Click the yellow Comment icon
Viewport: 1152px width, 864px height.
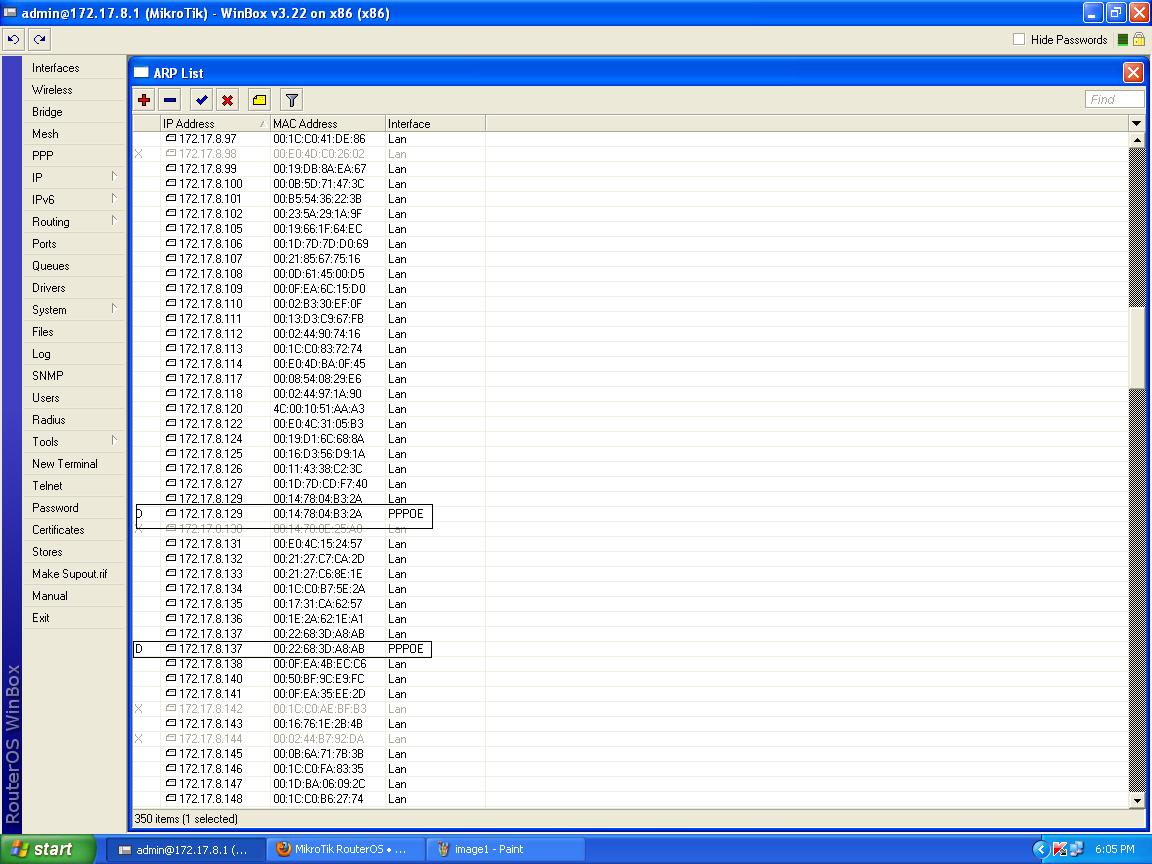pyautogui.click(x=259, y=100)
